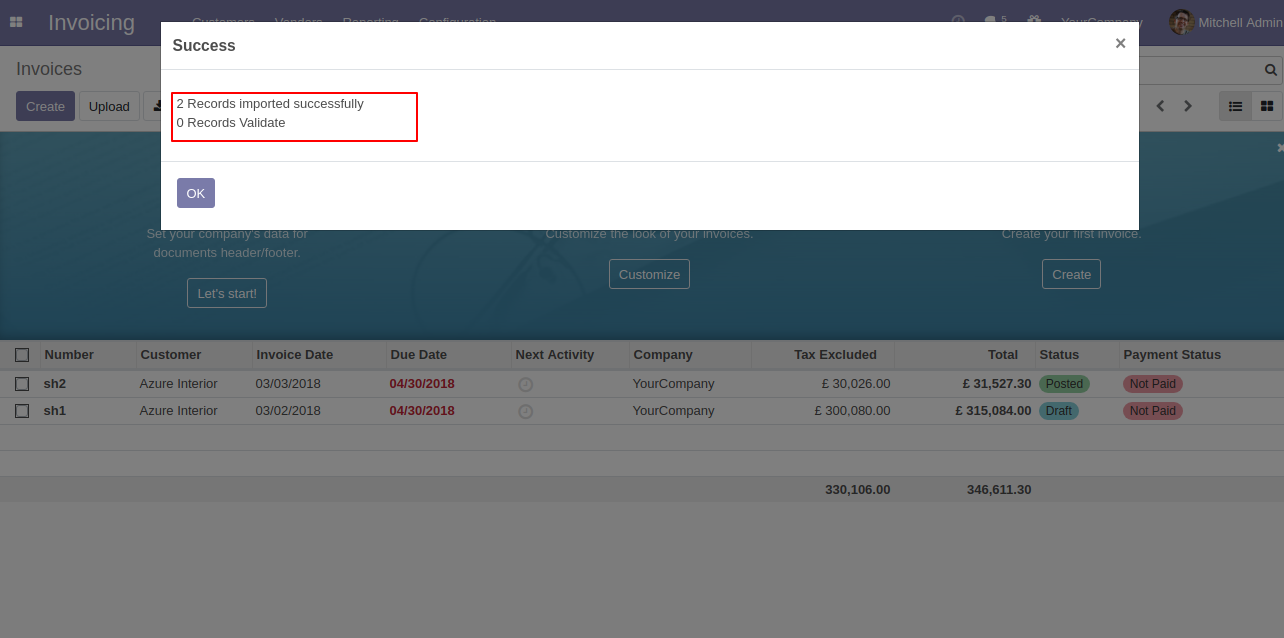Click the Invoices breadcrumb heading

(49, 69)
